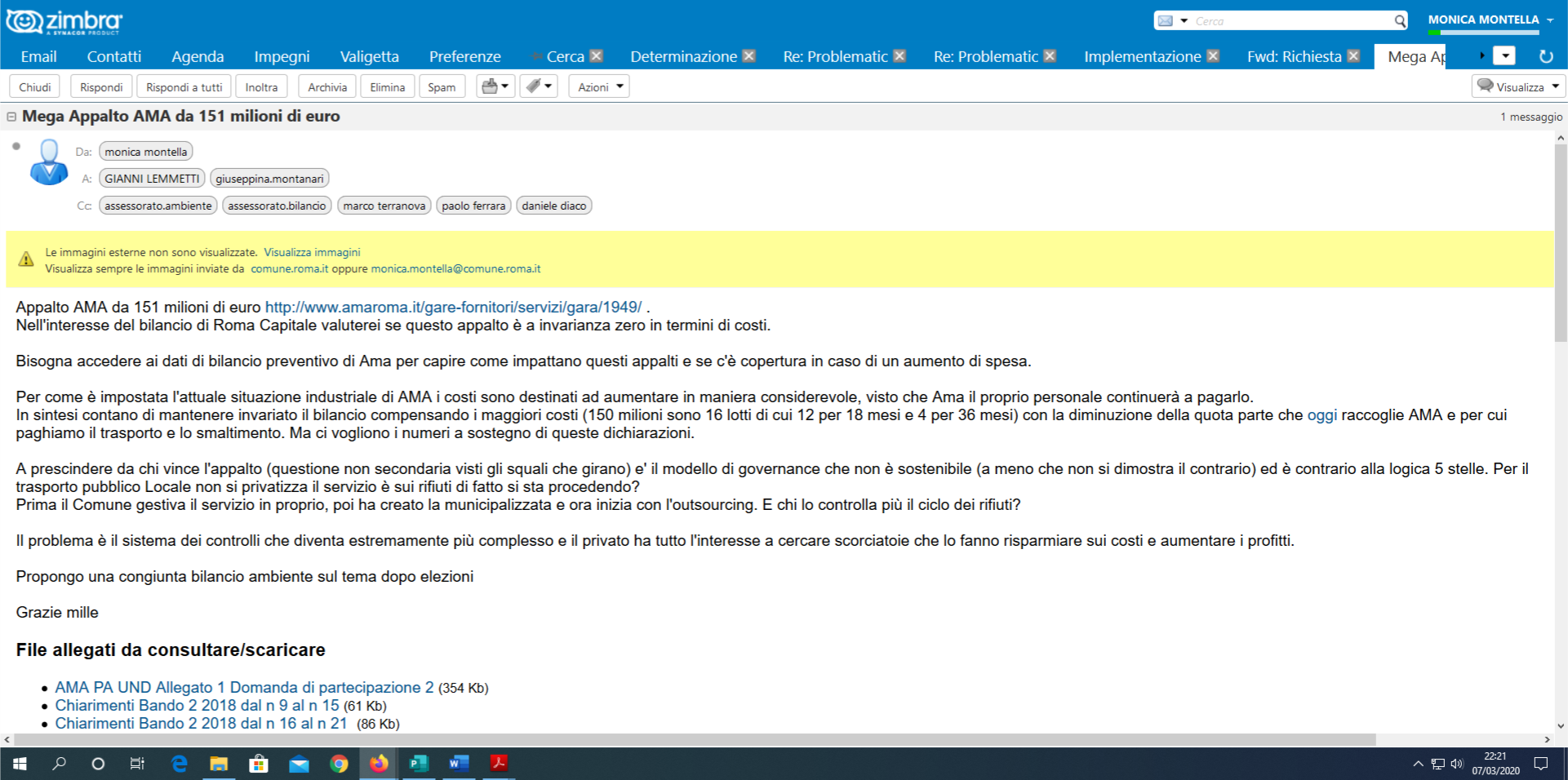Click in the Cerca search field

(1291, 21)
